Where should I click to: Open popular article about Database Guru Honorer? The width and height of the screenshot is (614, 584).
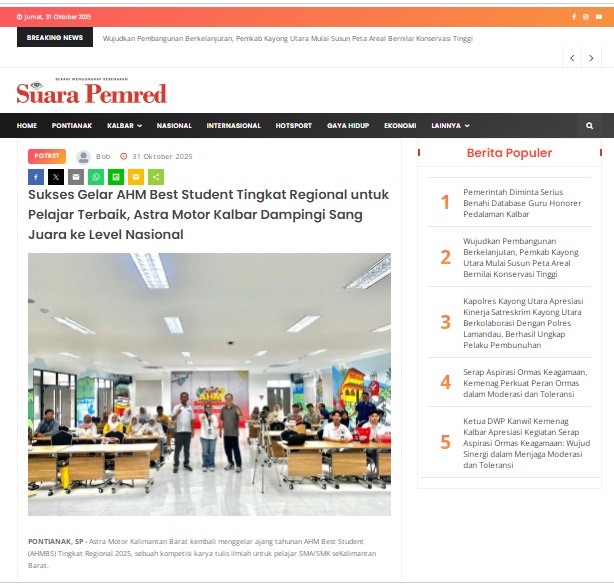[521, 202]
